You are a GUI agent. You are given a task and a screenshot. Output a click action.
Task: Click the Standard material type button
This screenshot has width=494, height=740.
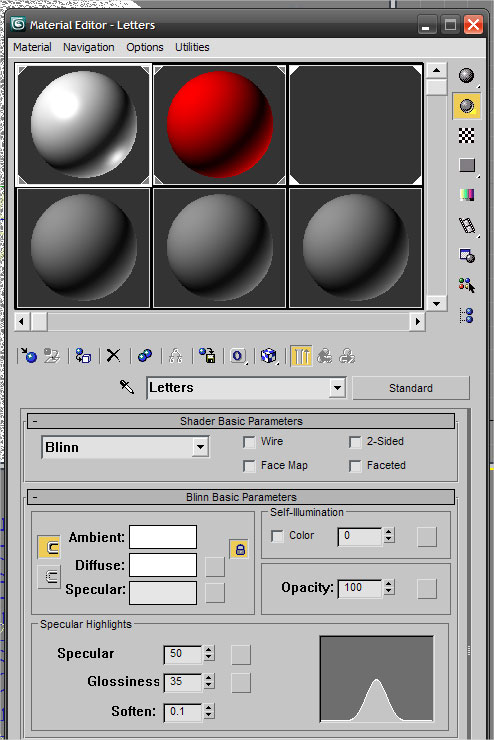tap(411, 388)
